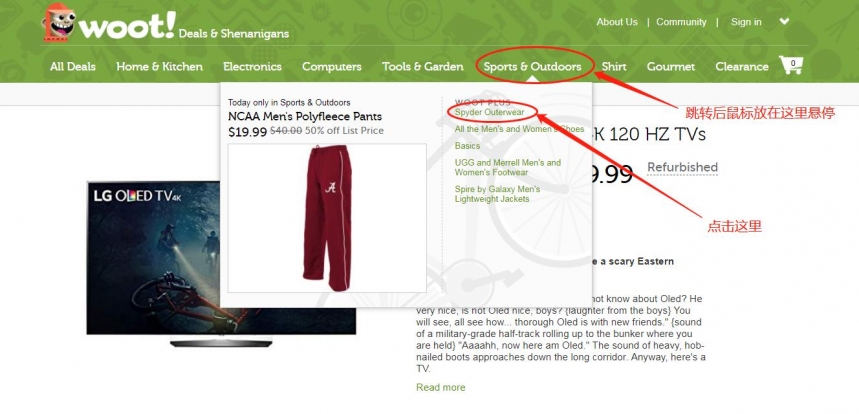The height and width of the screenshot is (414, 859).
Task: Open the About Us page
Action: 617,22
